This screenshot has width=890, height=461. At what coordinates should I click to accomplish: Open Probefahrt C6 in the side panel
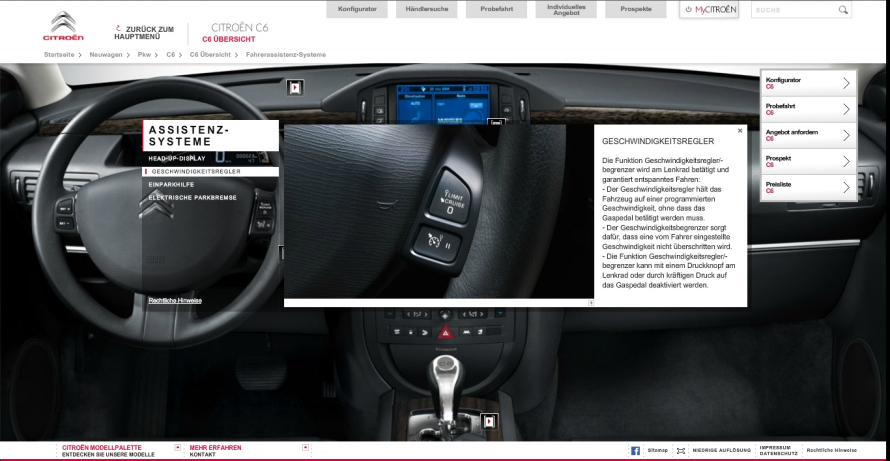click(808, 110)
